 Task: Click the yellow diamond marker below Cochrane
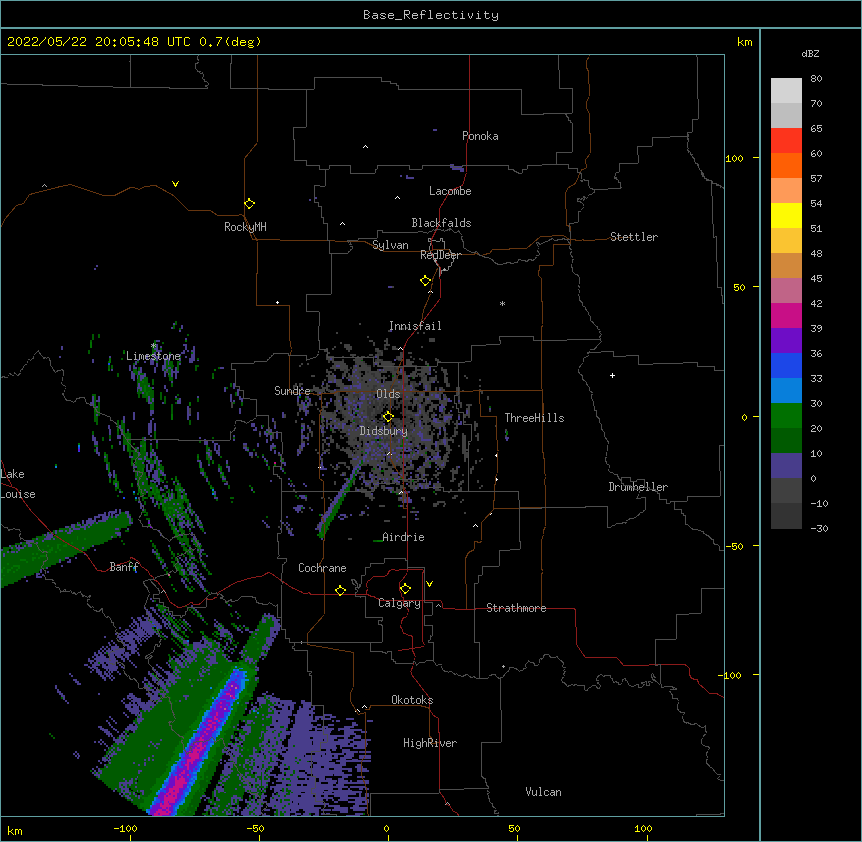340,590
